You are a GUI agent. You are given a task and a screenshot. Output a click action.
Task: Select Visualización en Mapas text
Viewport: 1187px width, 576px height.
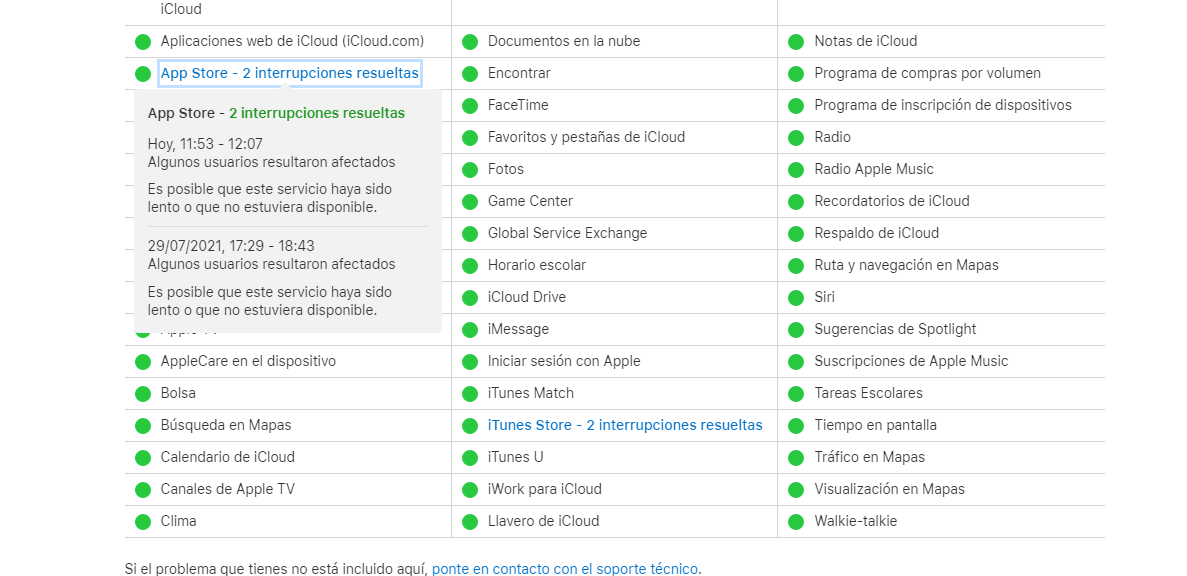[x=889, y=489]
